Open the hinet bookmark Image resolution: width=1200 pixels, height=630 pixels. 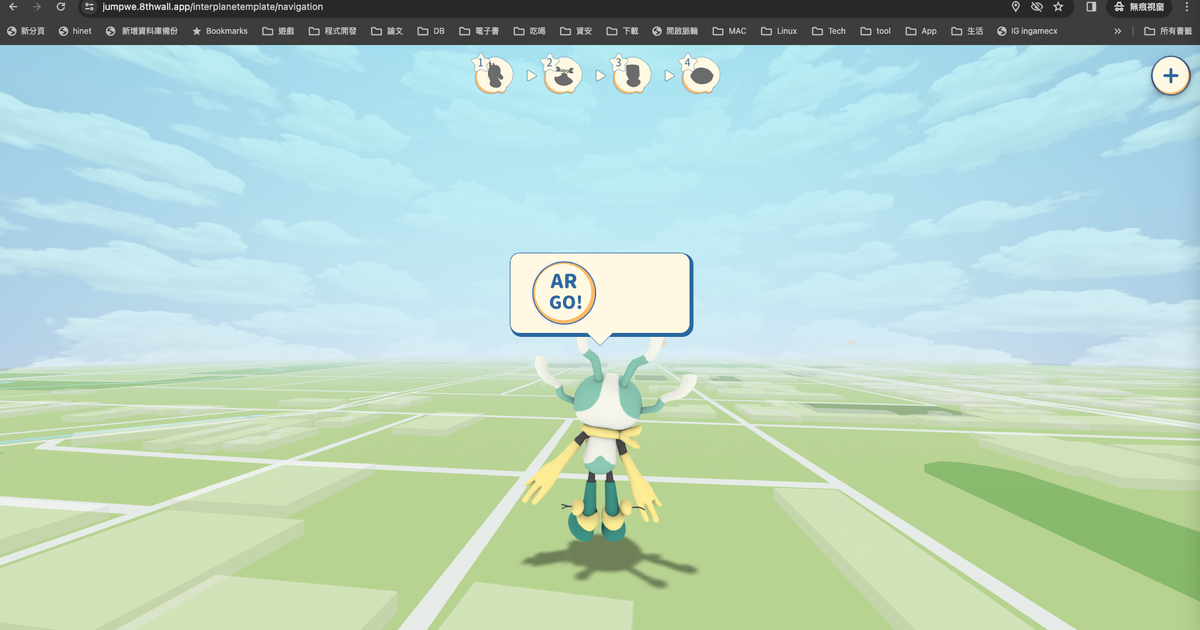[x=75, y=31]
